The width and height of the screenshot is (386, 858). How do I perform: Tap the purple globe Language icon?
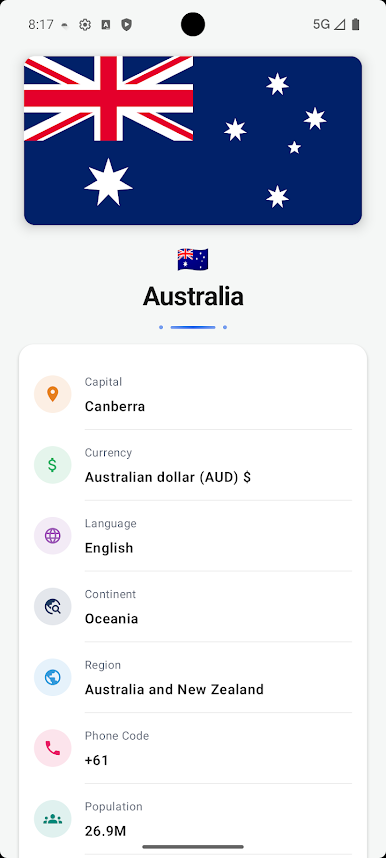point(53,536)
